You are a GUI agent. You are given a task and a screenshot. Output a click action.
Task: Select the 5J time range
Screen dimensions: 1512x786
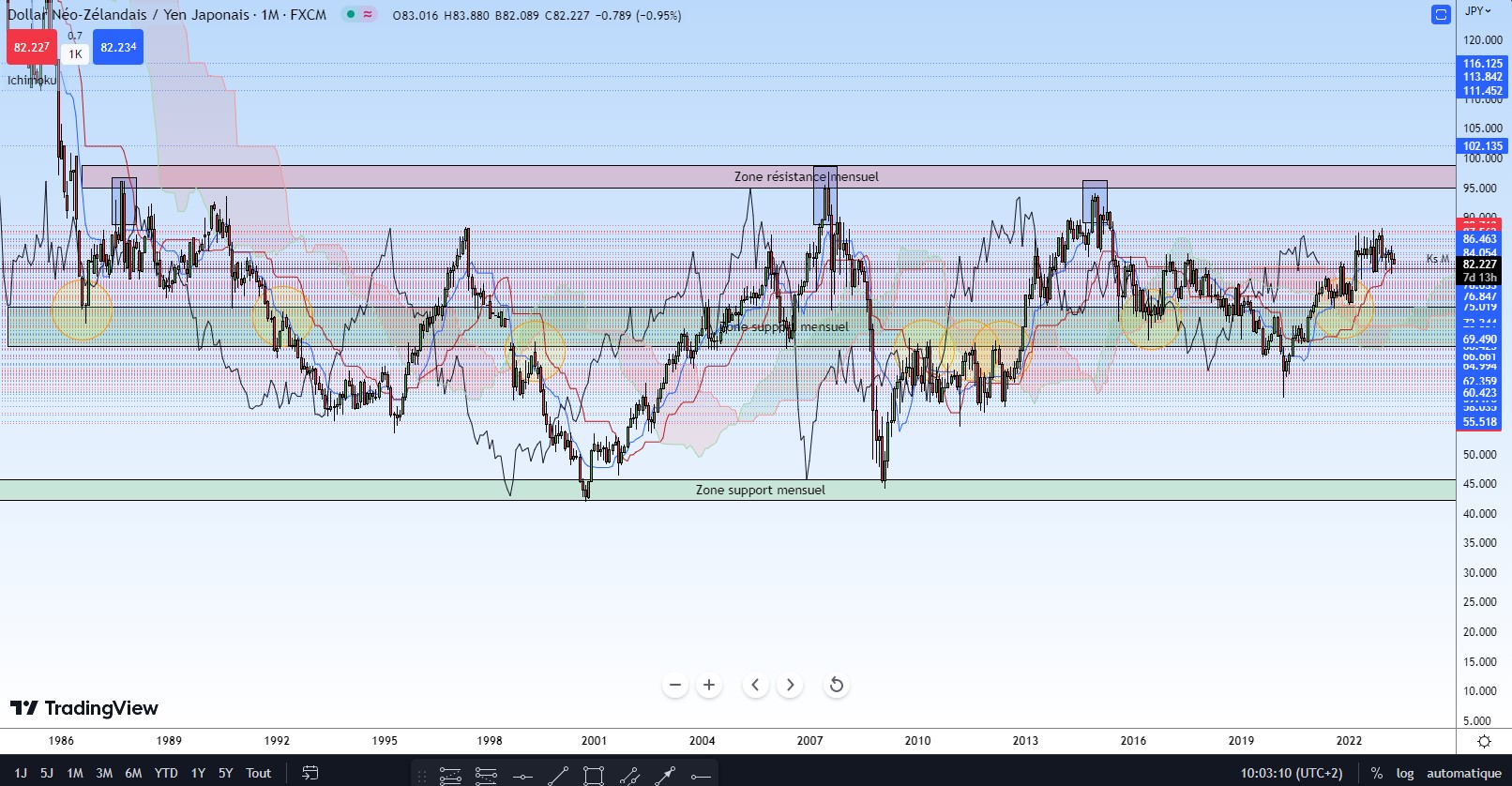[x=47, y=773]
